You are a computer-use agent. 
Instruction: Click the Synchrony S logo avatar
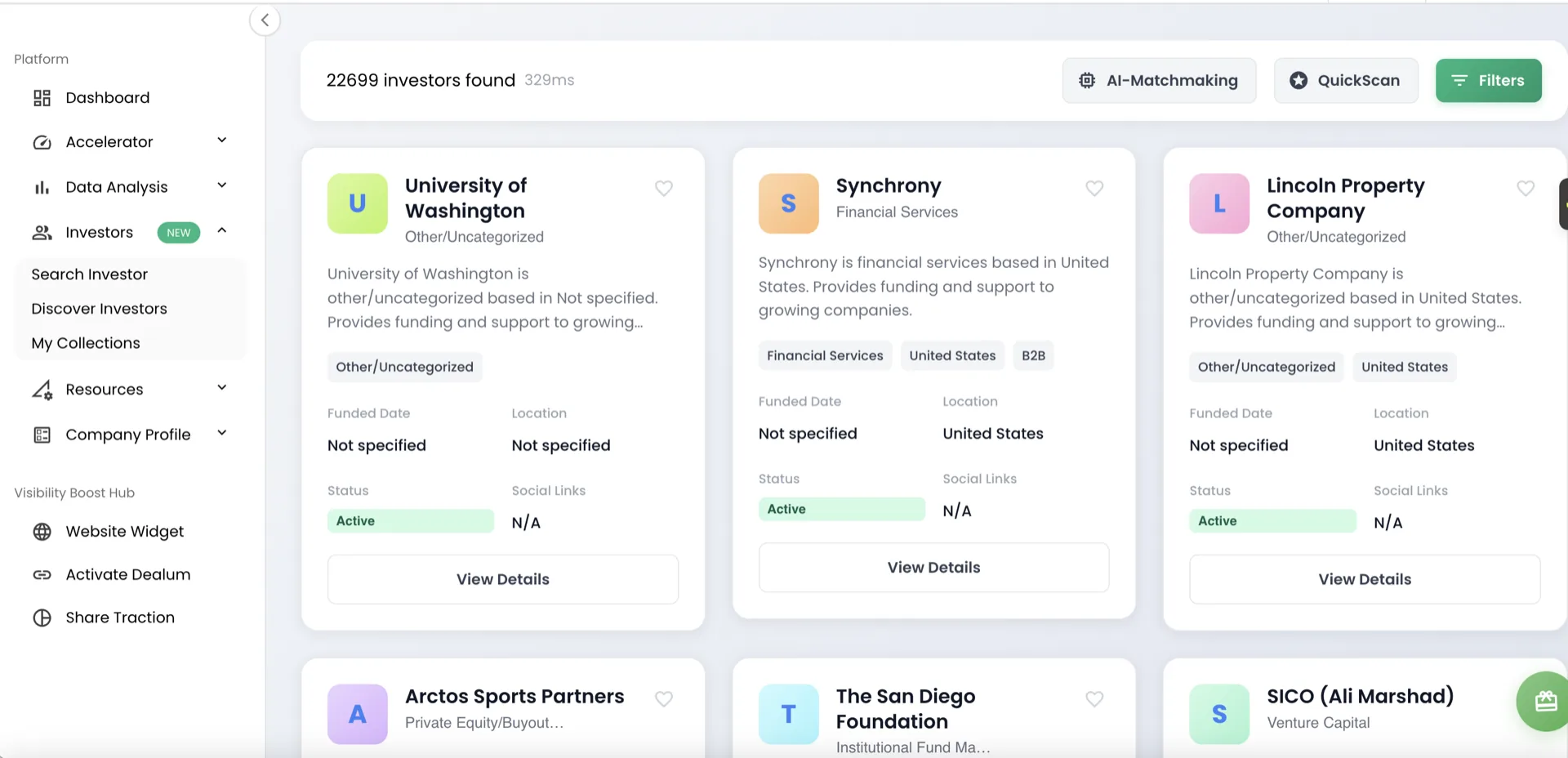click(788, 203)
